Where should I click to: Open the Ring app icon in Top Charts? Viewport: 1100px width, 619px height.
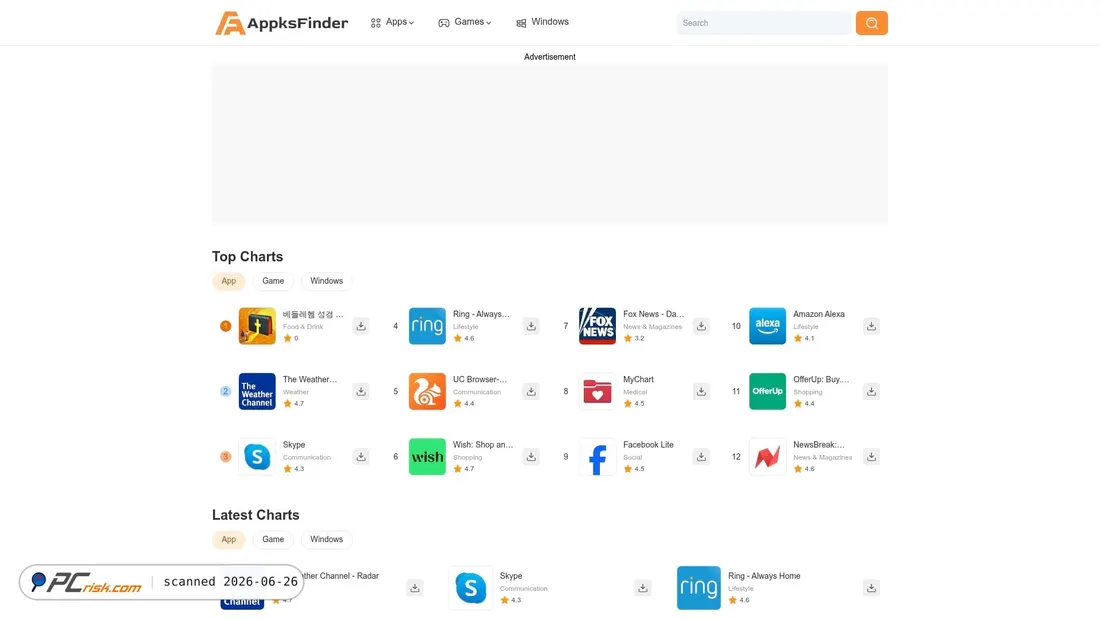[x=427, y=326]
